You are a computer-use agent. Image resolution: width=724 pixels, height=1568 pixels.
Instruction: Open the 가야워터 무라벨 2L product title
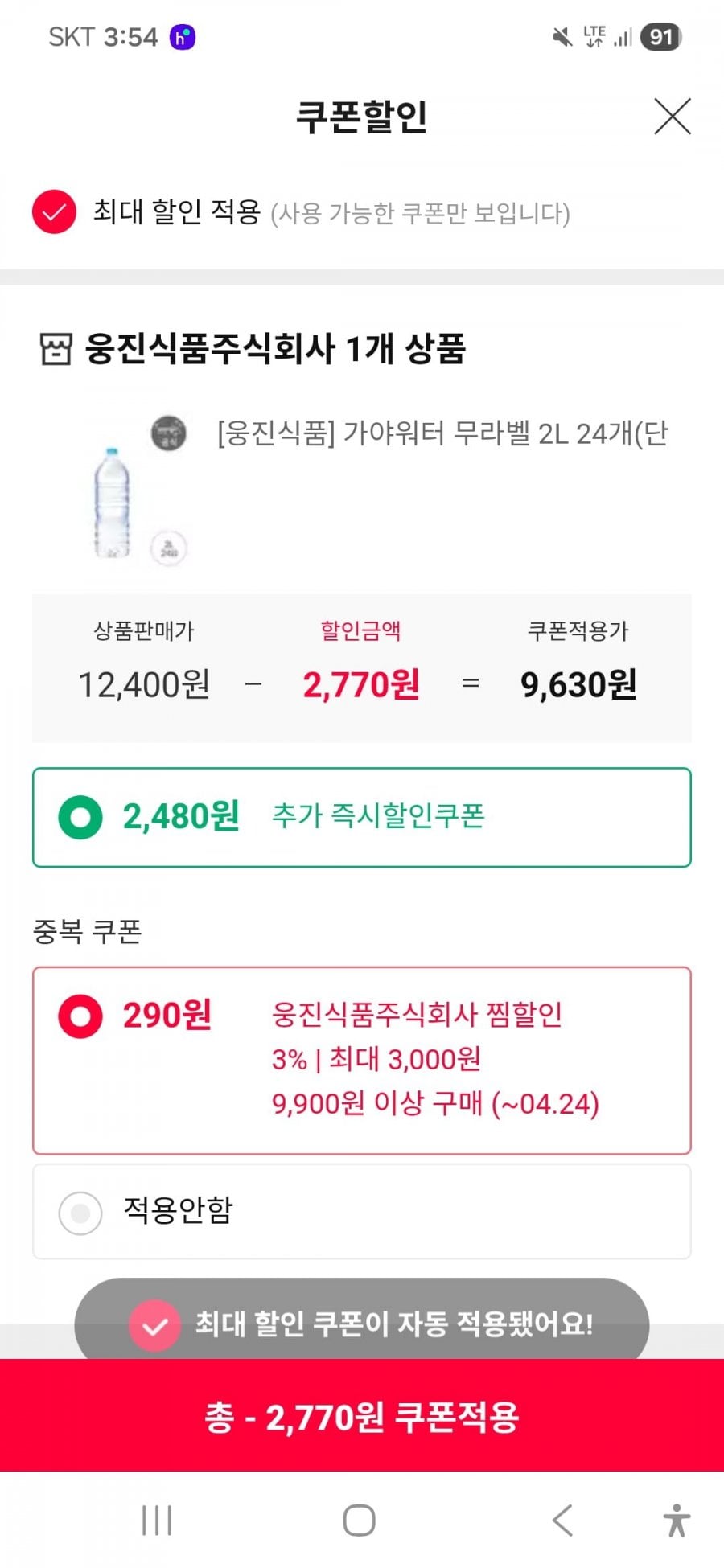pos(442,434)
